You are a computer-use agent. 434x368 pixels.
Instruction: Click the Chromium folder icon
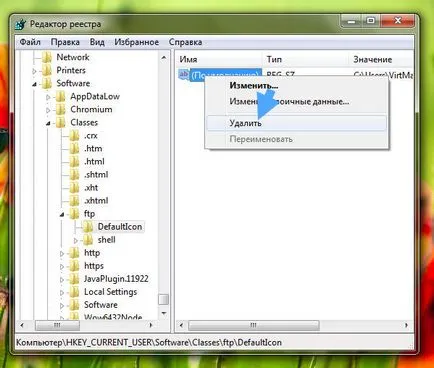pyautogui.click(x=61, y=110)
